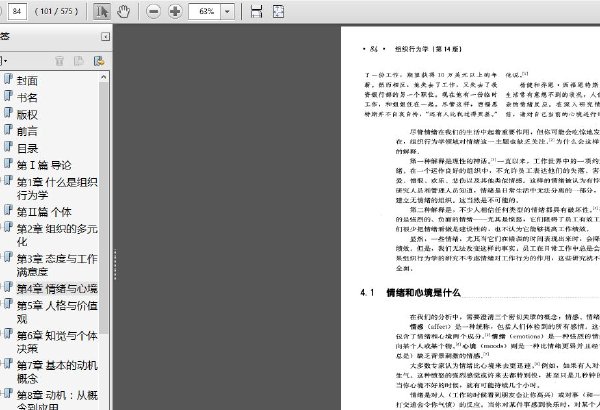The width and height of the screenshot is (600, 410).
Task: Open bookmark 第5章 人格与价值观
Action: pyautogui.click(x=57, y=312)
